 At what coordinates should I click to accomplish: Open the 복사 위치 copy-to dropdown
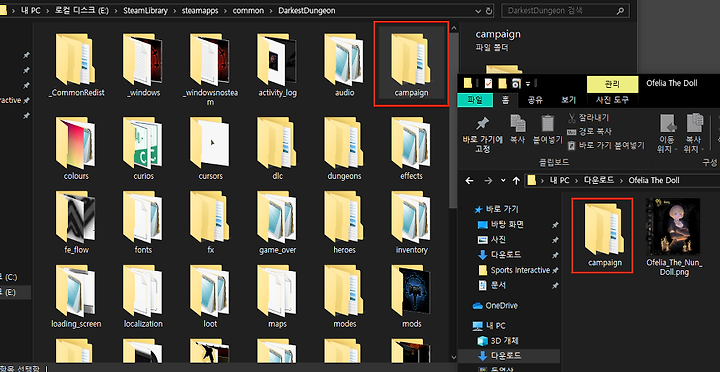(694, 134)
